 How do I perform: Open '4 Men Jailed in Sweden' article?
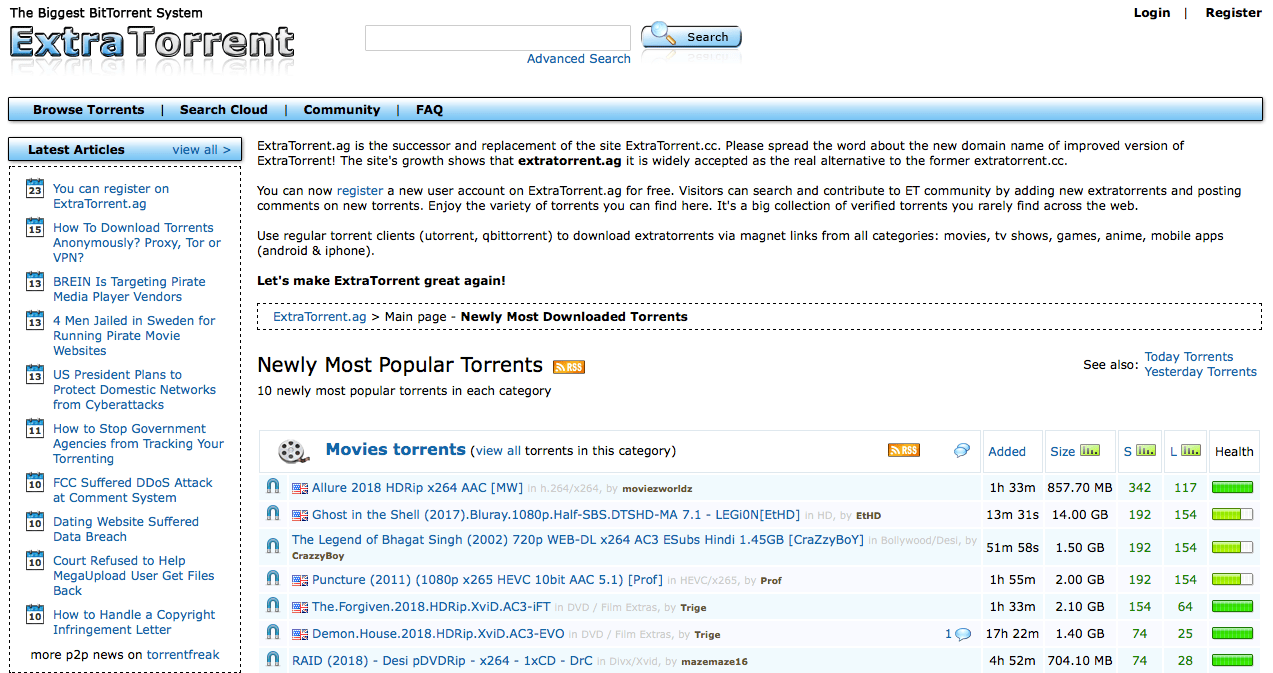click(134, 336)
